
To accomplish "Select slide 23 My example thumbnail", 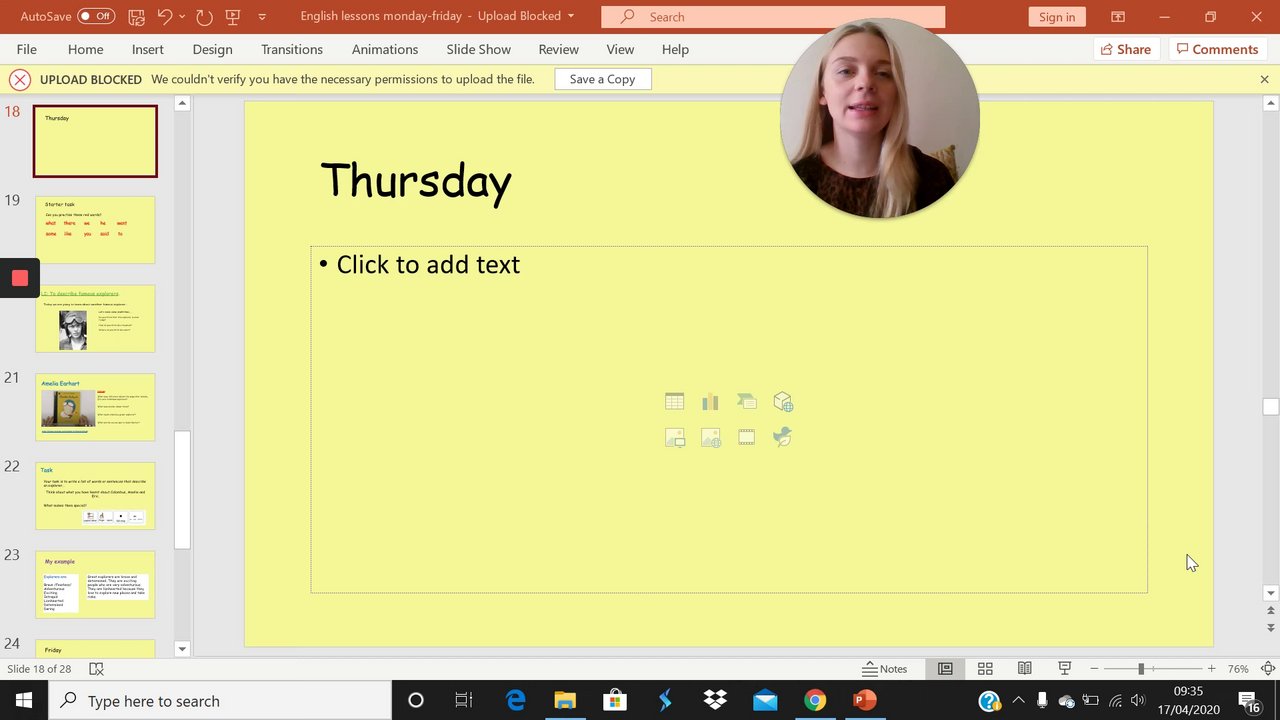I will tap(95, 585).
